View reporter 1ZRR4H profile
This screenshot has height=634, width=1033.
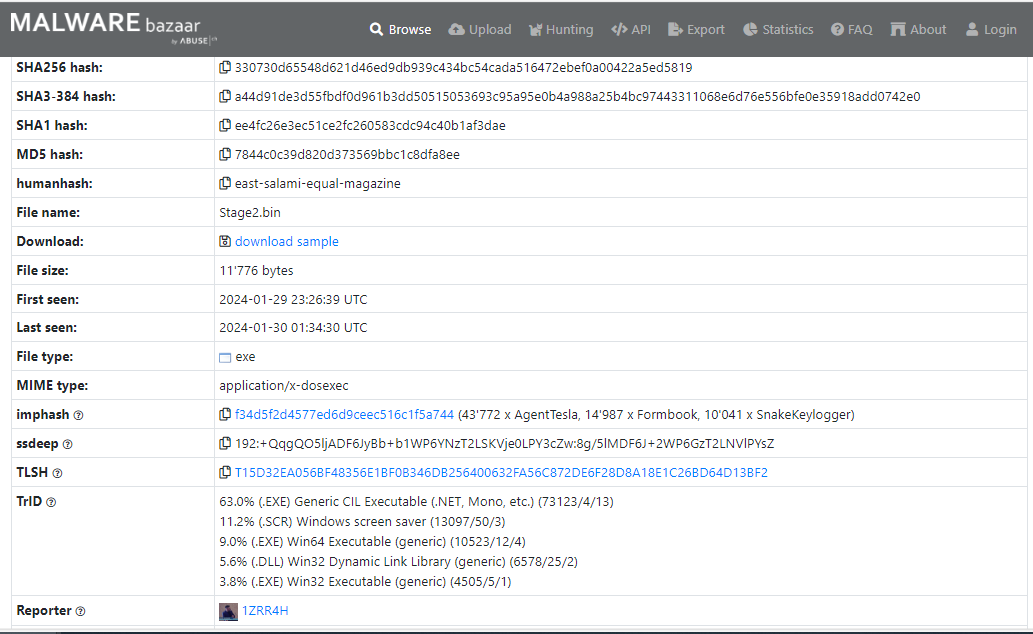tap(265, 611)
